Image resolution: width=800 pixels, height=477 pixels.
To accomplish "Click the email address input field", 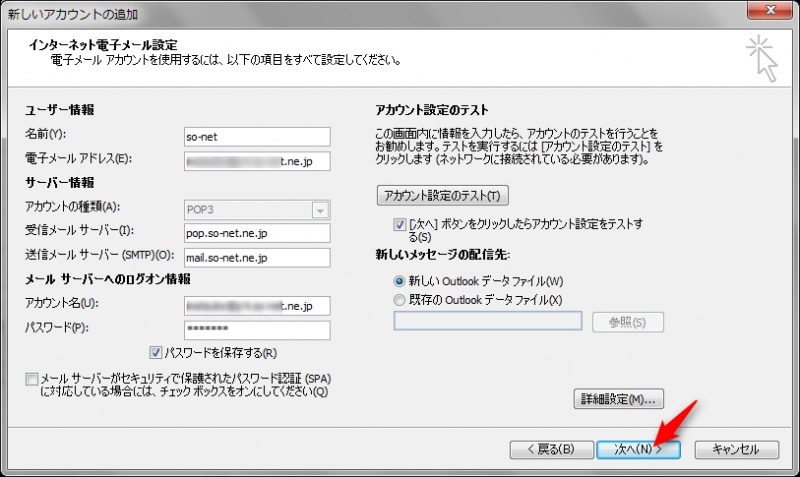I will (257, 161).
